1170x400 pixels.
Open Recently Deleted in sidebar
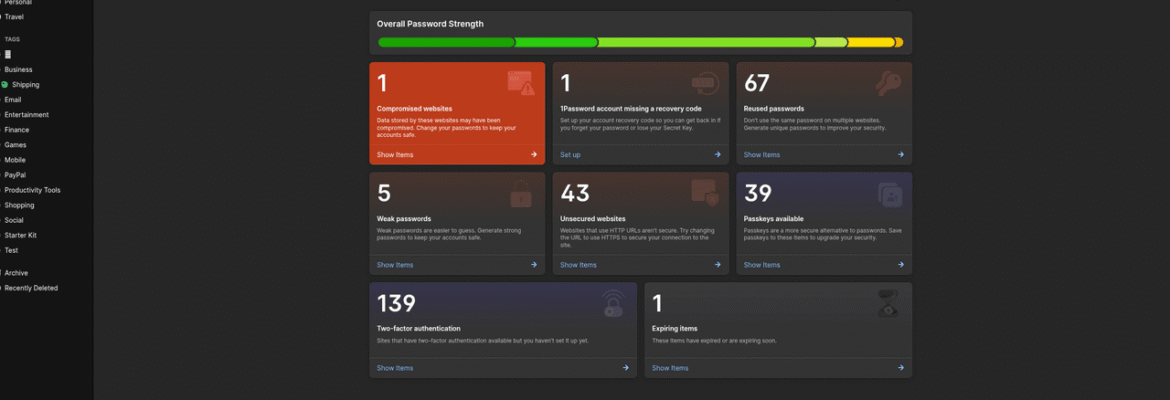(30, 288)
